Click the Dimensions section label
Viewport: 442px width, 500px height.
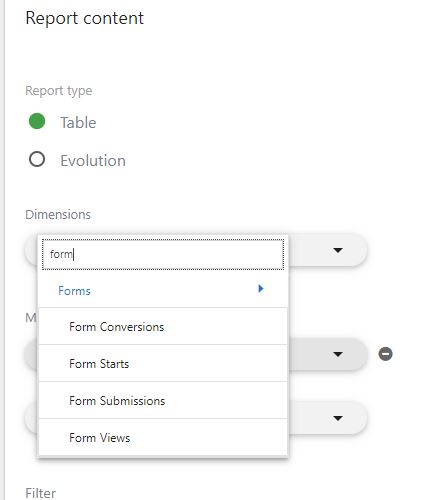coord(58,214)
